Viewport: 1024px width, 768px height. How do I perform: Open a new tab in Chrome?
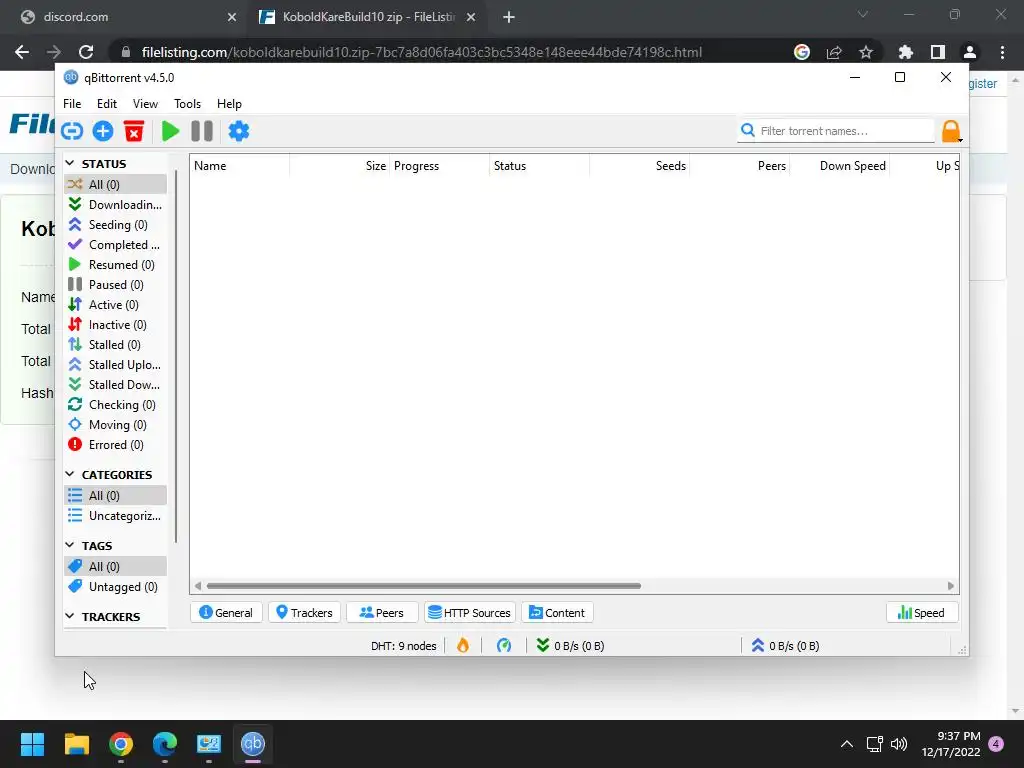509,17
